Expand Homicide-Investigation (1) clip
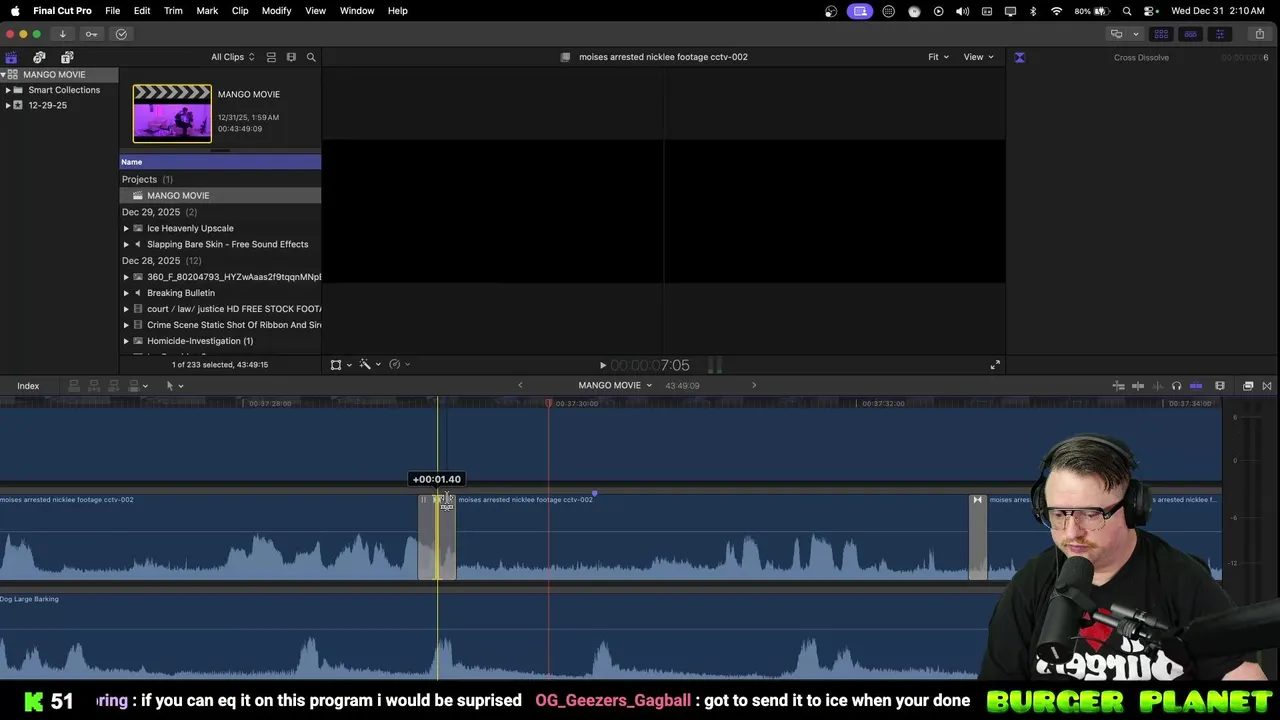 [x=126, y=341]
